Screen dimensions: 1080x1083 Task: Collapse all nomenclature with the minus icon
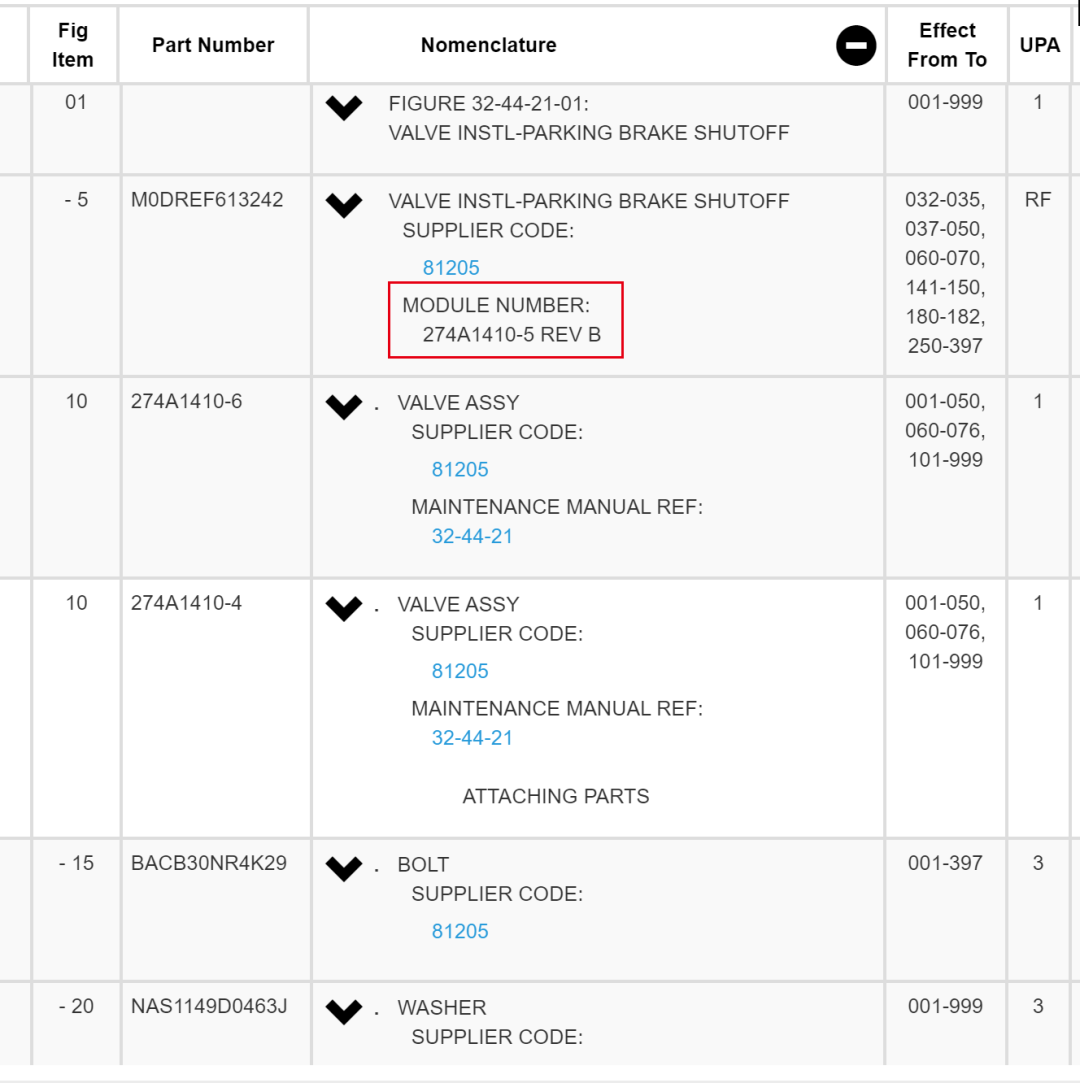tap(856, 46)
